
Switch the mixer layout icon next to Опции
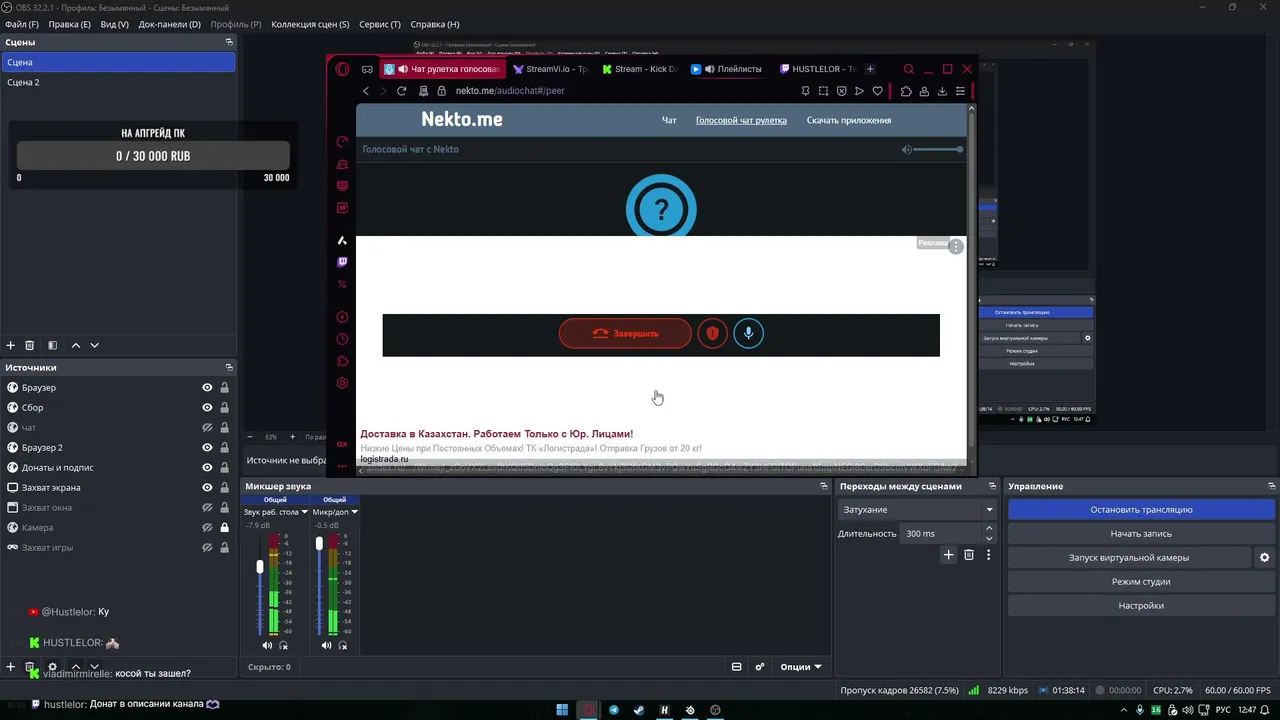click(737, 667)
